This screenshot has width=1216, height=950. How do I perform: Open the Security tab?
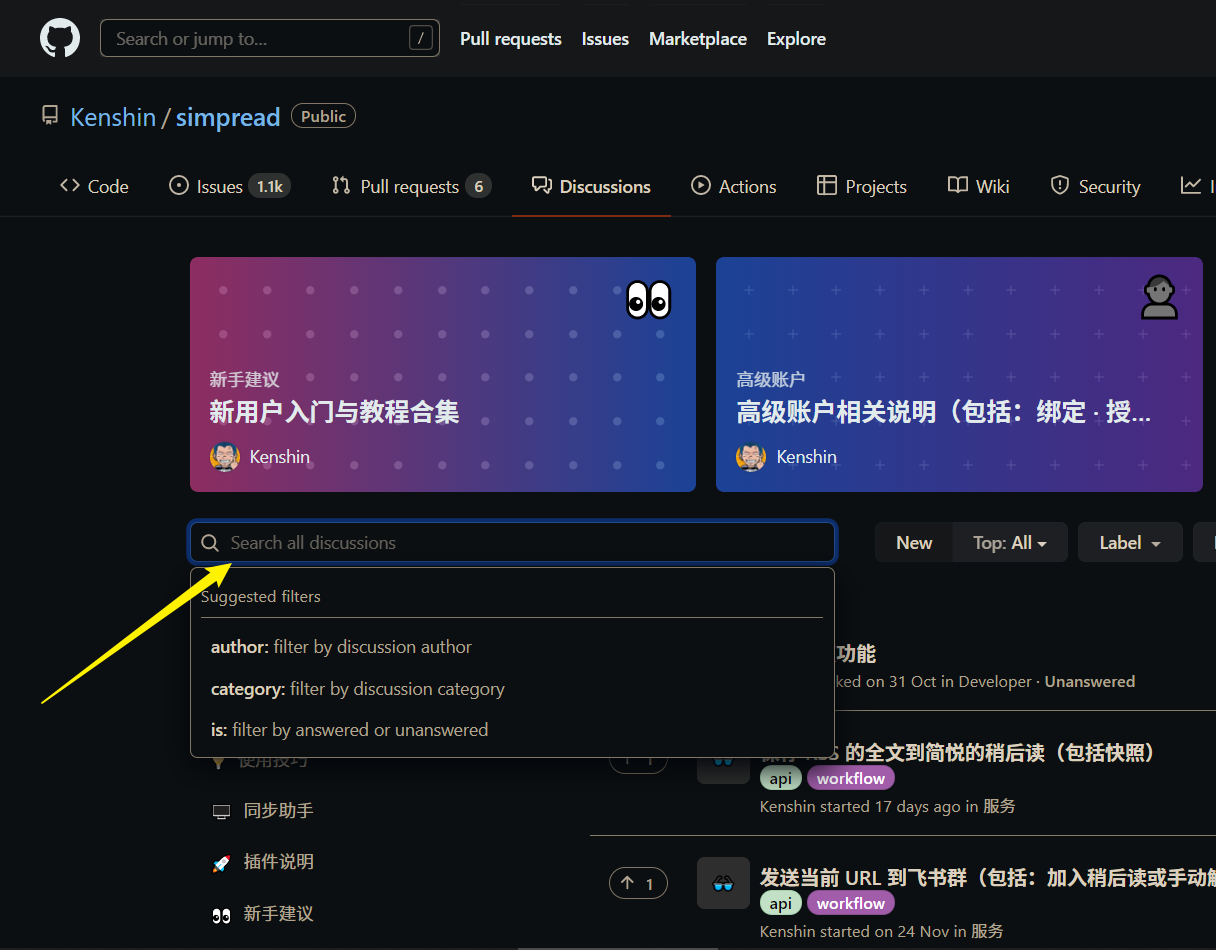point(1095,186)
